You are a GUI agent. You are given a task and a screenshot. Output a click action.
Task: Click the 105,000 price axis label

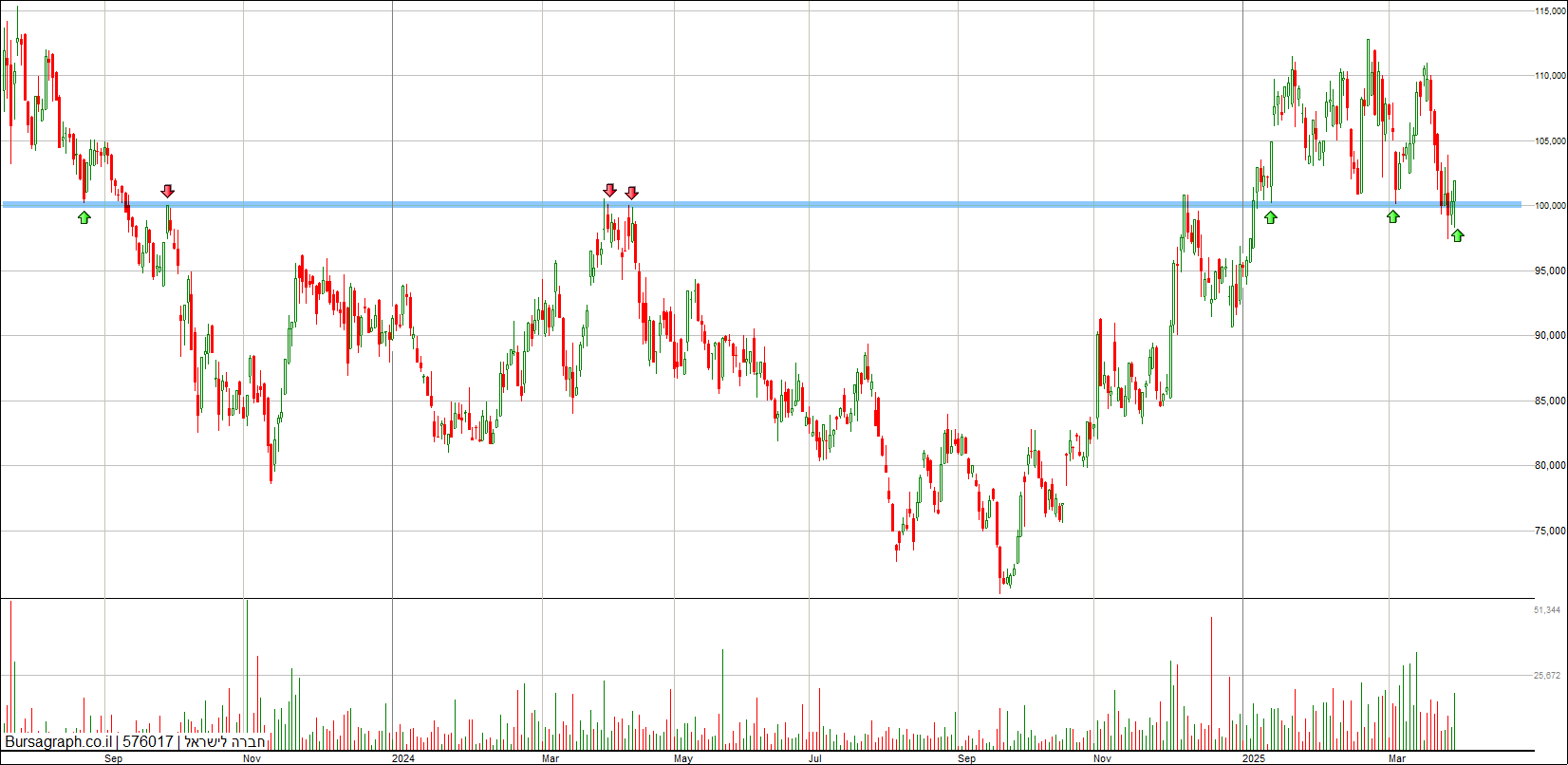pyautogui.click(x=1550, y=141)
